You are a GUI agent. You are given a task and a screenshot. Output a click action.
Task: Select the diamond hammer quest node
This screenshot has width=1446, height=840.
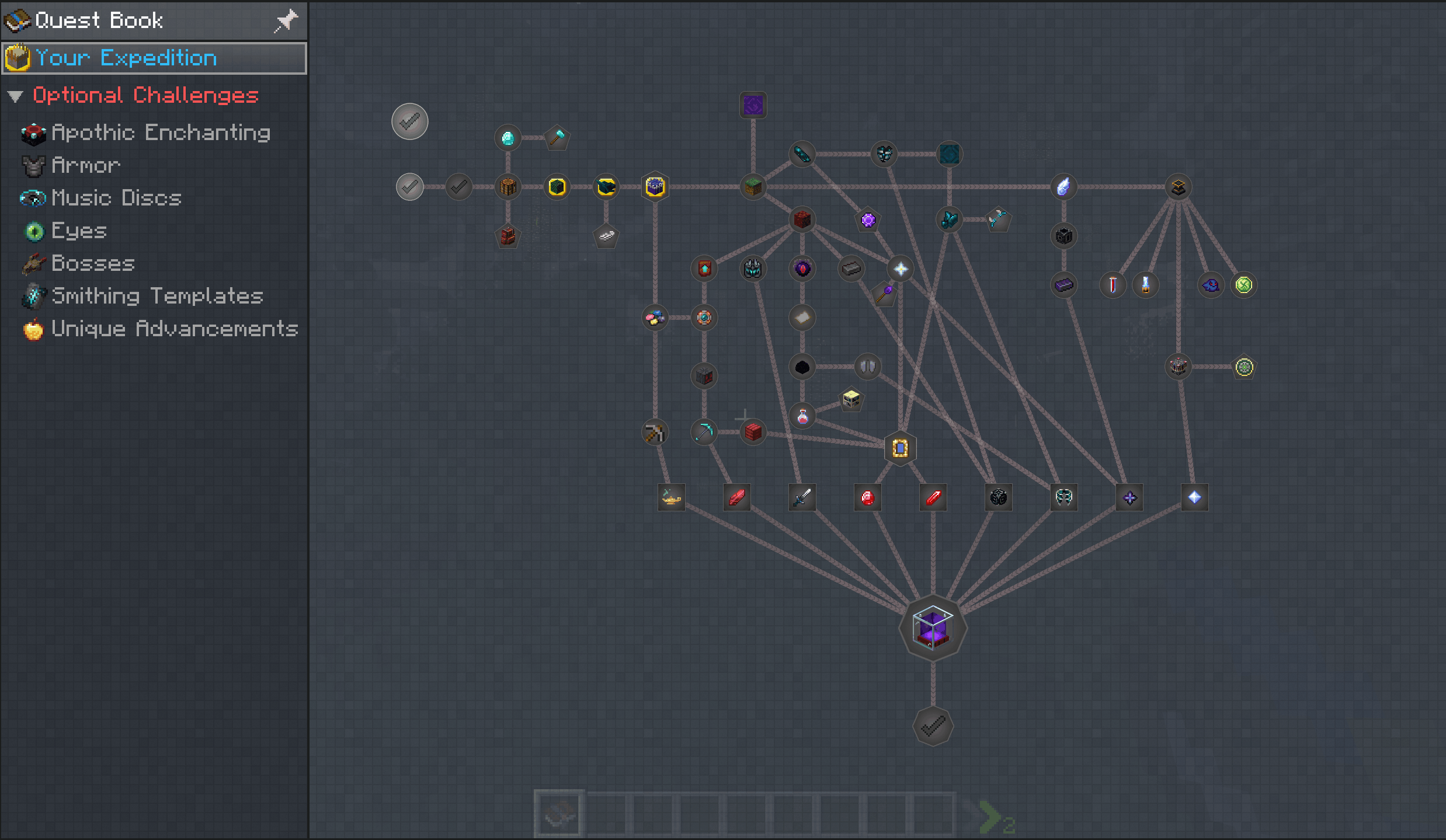coord(557,138)
